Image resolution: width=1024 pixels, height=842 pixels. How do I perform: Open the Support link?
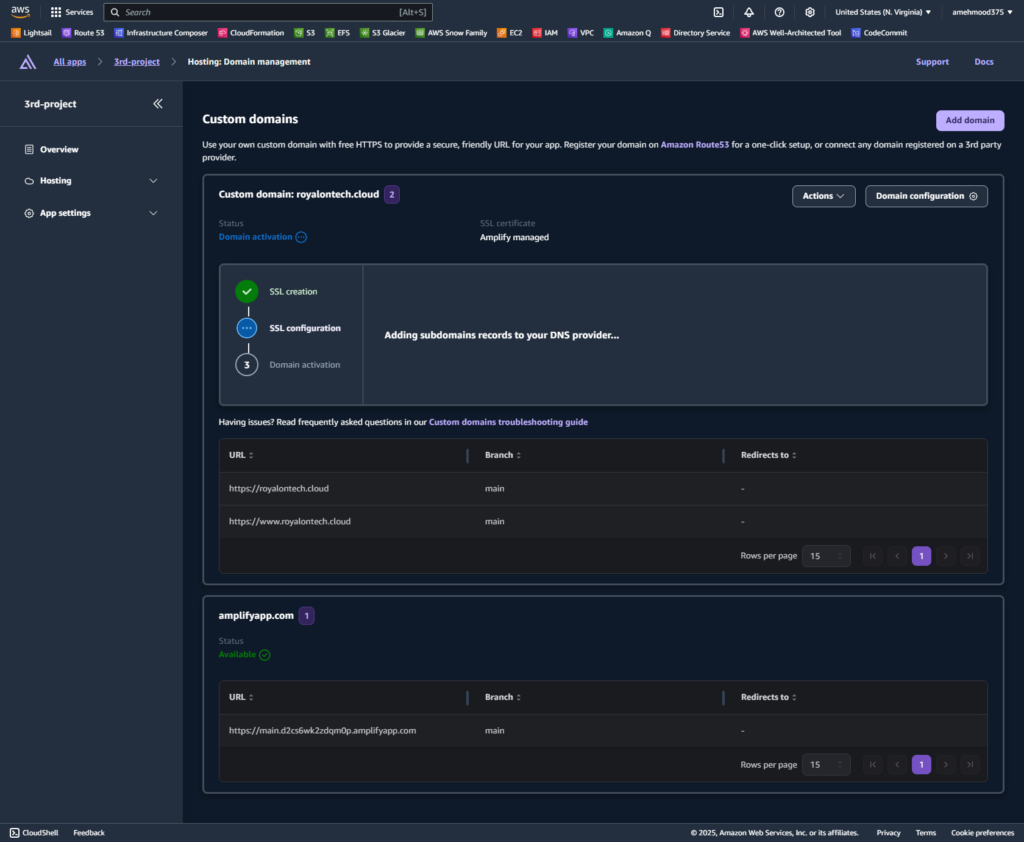click(x=932, y=62)
